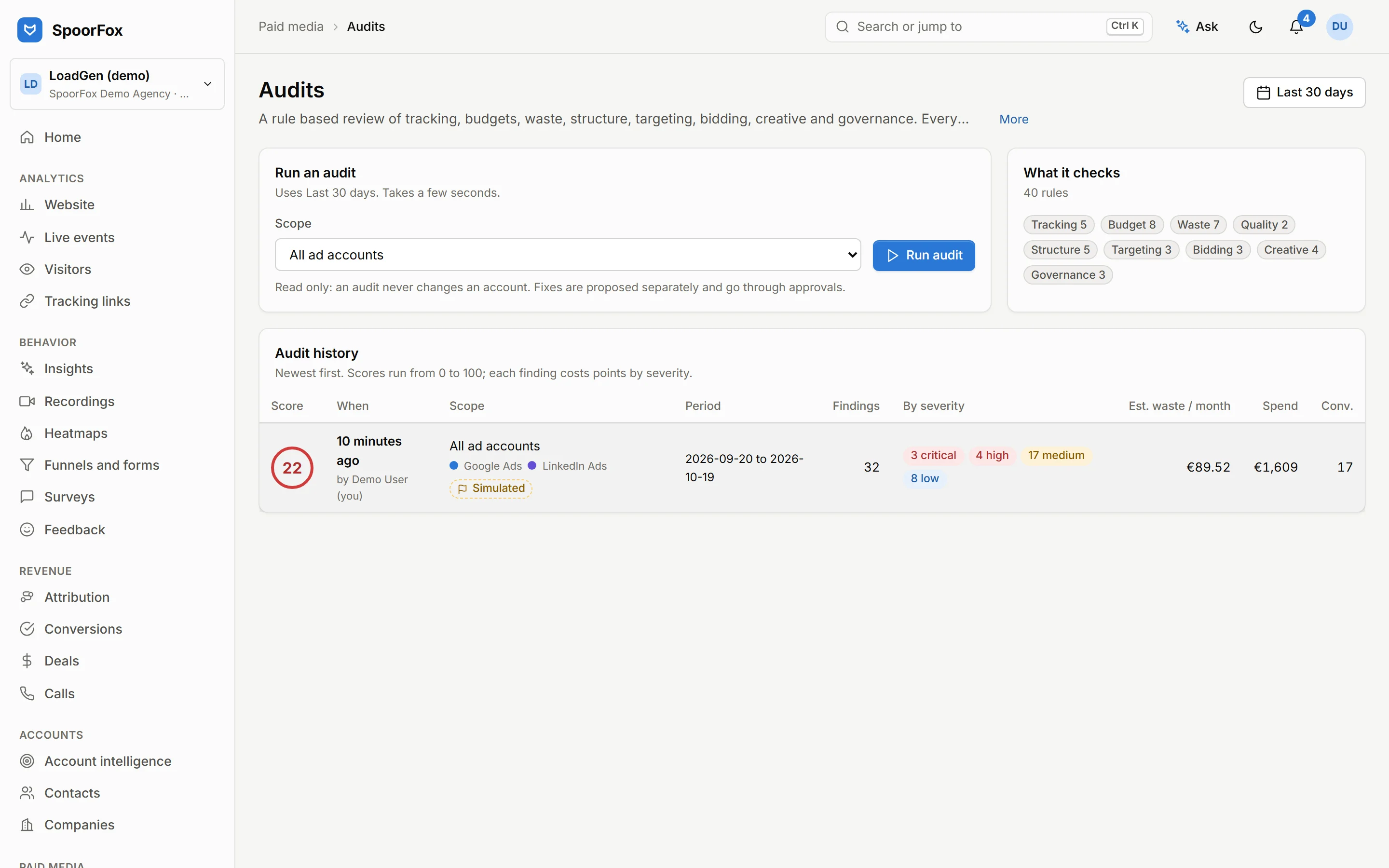Click the Score column header
This screenshot has width=1389, height=868.
[x=287, y=406]
